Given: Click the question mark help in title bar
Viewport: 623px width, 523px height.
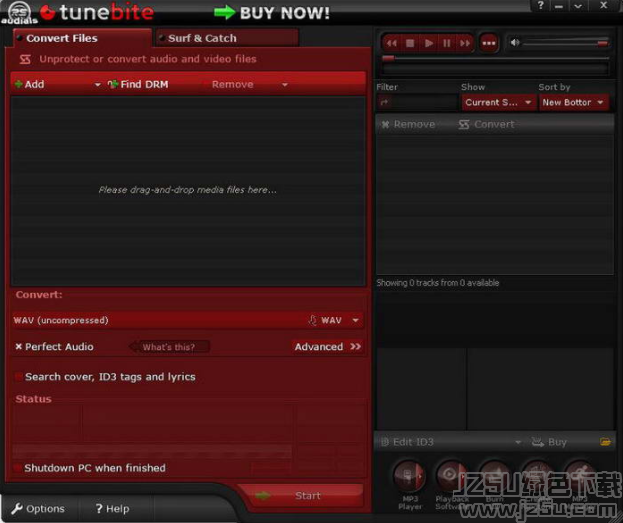Looking at the screenshot, I should (x=540, y=6).
